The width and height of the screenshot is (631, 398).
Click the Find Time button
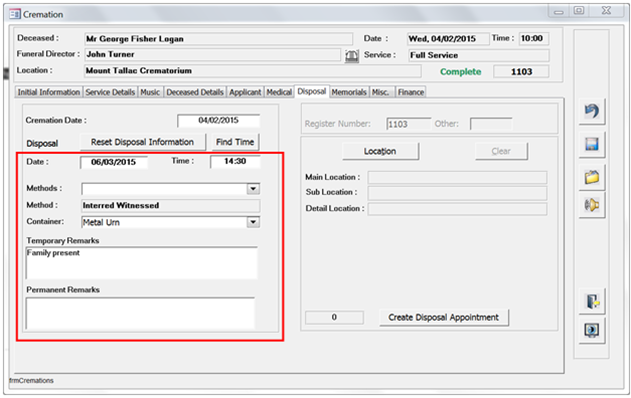[235, 142]
